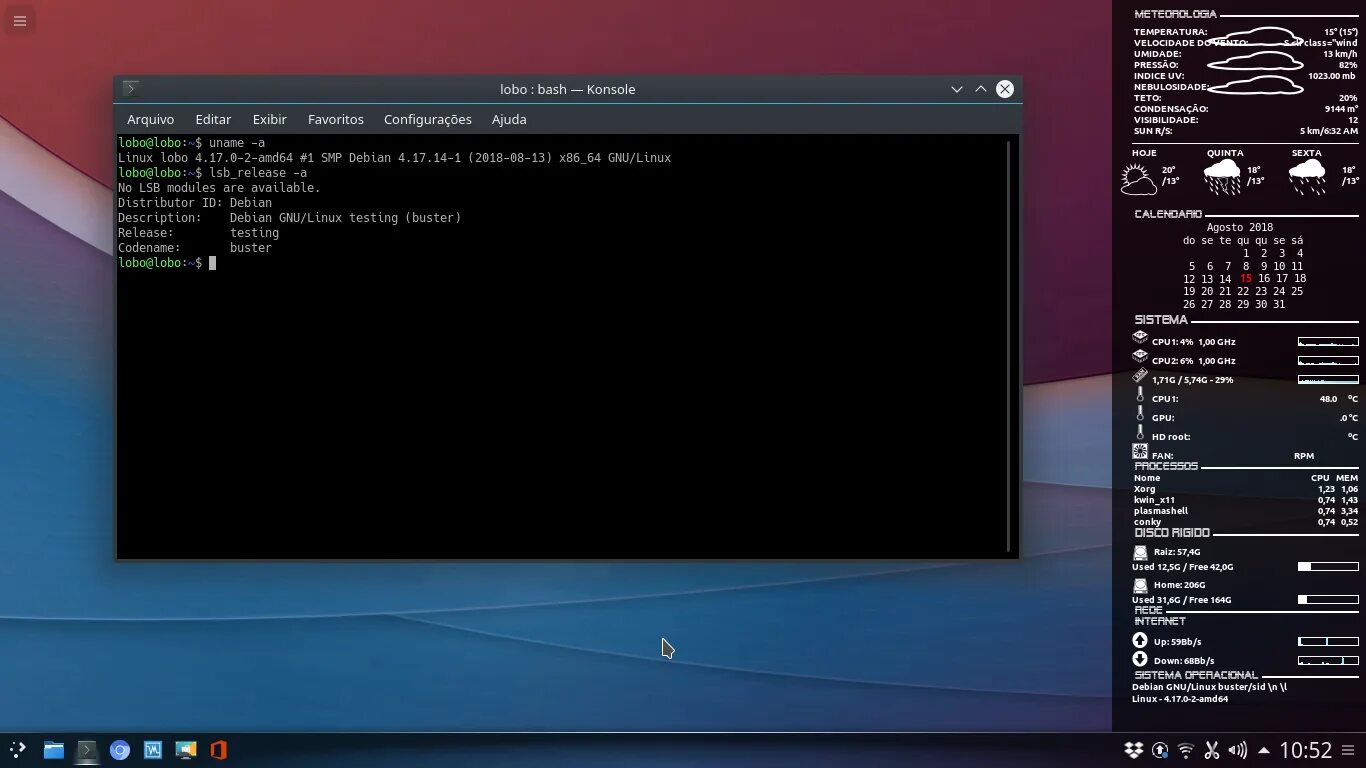Click the CPU2 chip icon in Sistema
The image size is (1366, 768).
coord(1140,356)
